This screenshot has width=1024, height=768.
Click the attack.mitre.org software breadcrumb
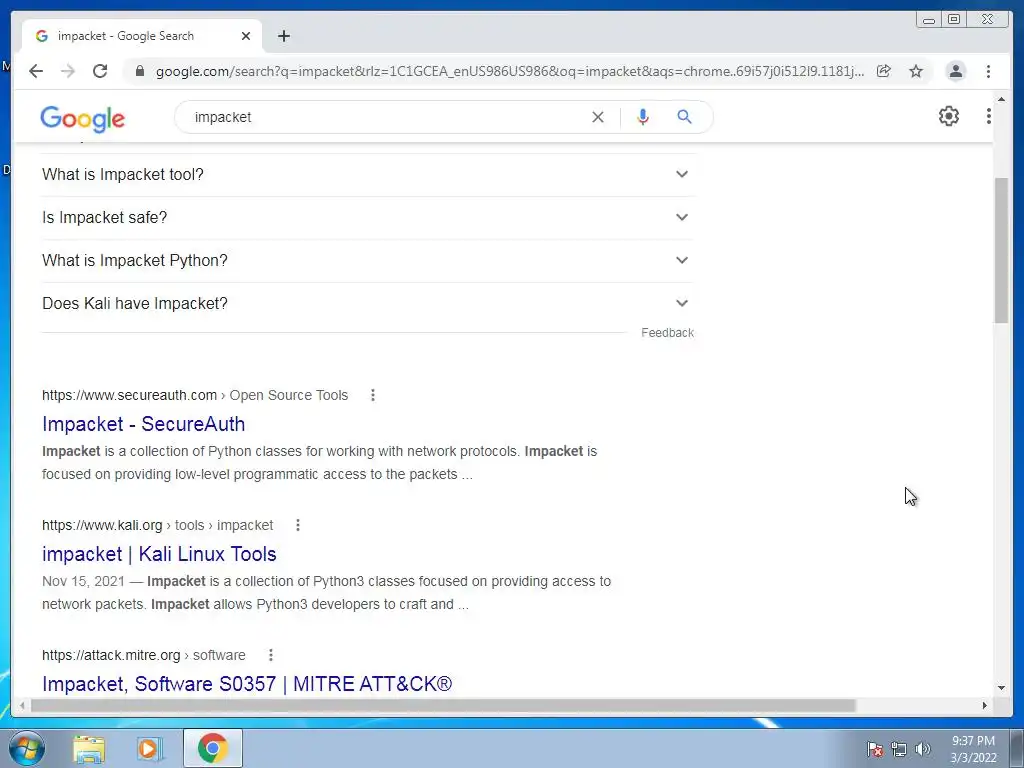pyautogui.click(x=144, y=655)
